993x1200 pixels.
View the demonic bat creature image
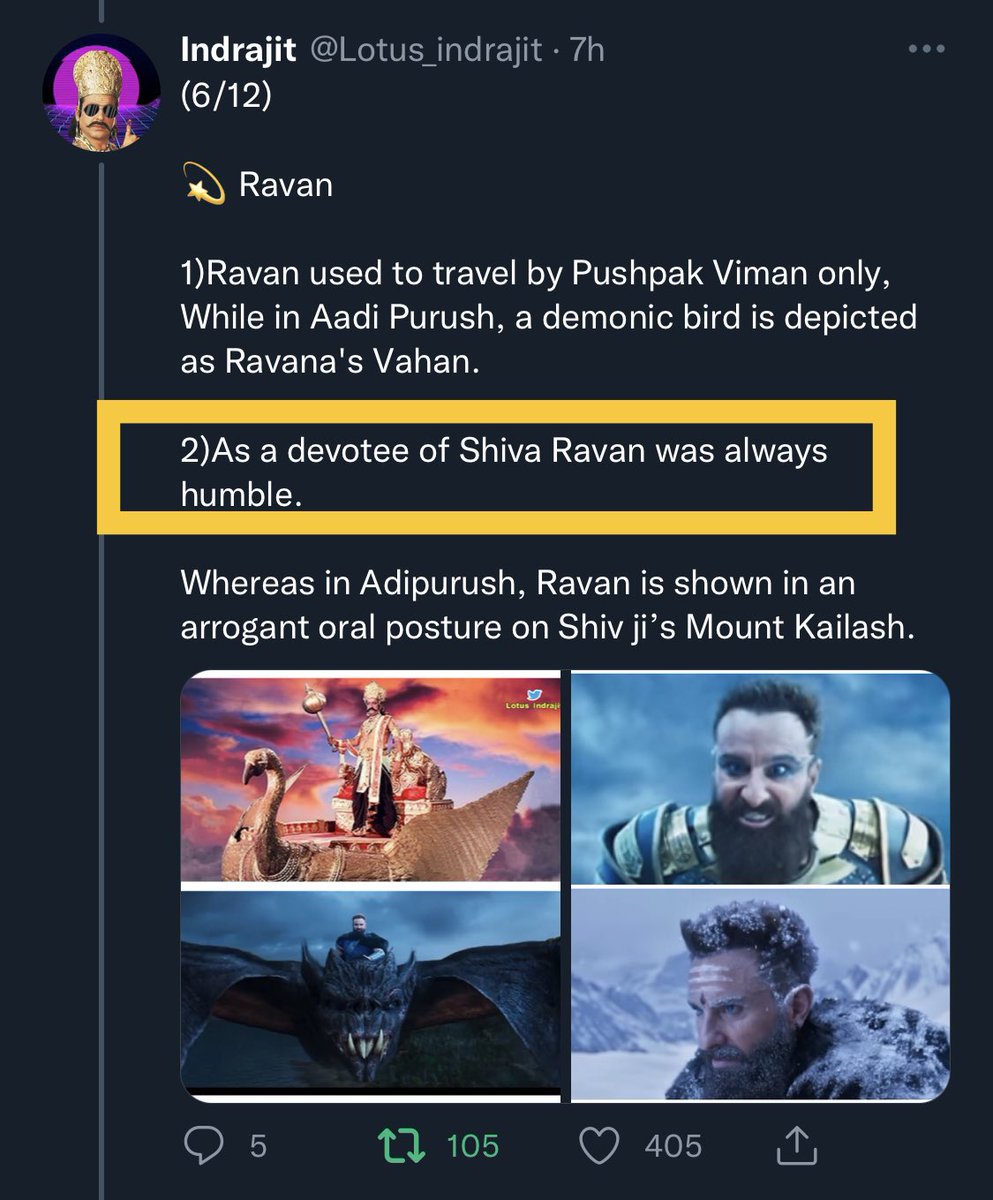click(370, 994)
